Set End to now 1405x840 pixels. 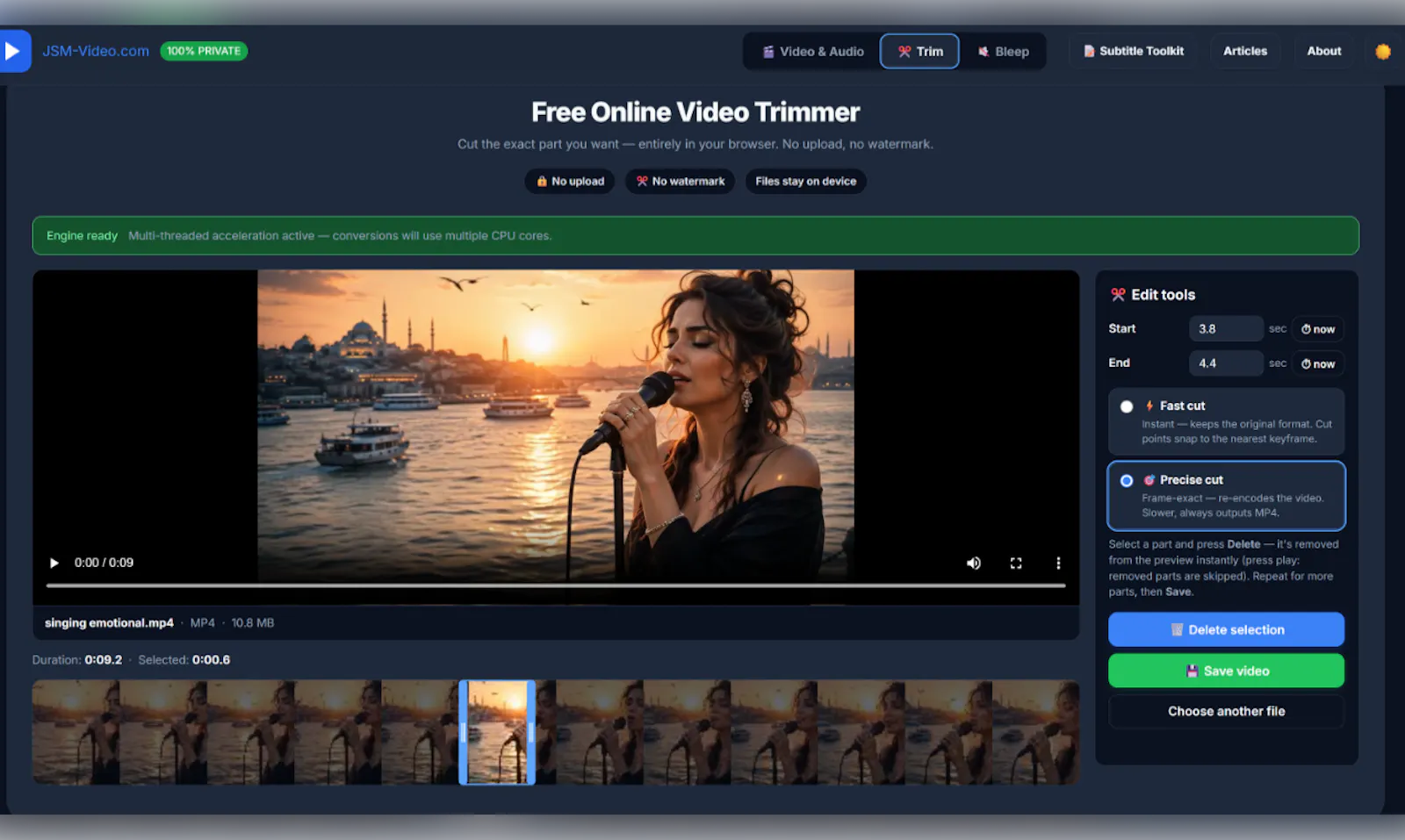pyautogui.click(x=1318, y=363)
